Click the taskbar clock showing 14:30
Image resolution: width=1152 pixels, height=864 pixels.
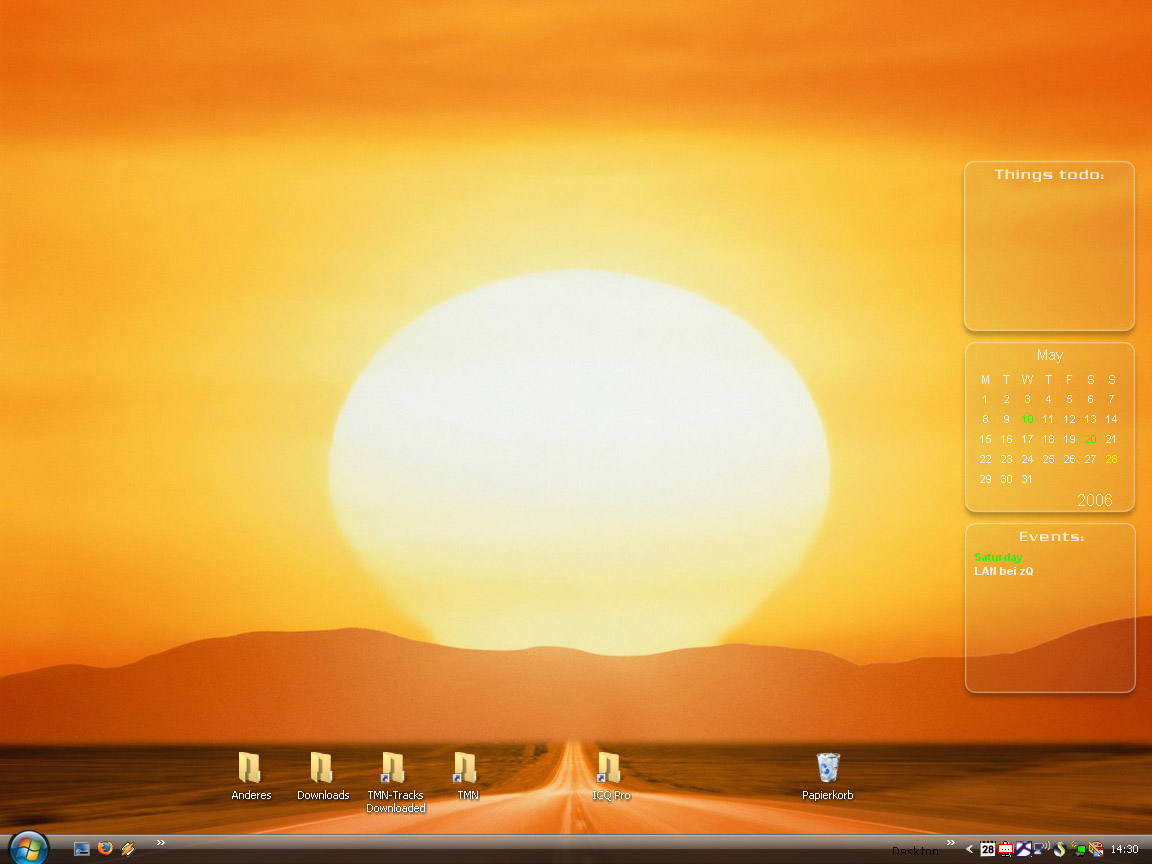(x=1124, y=849)
